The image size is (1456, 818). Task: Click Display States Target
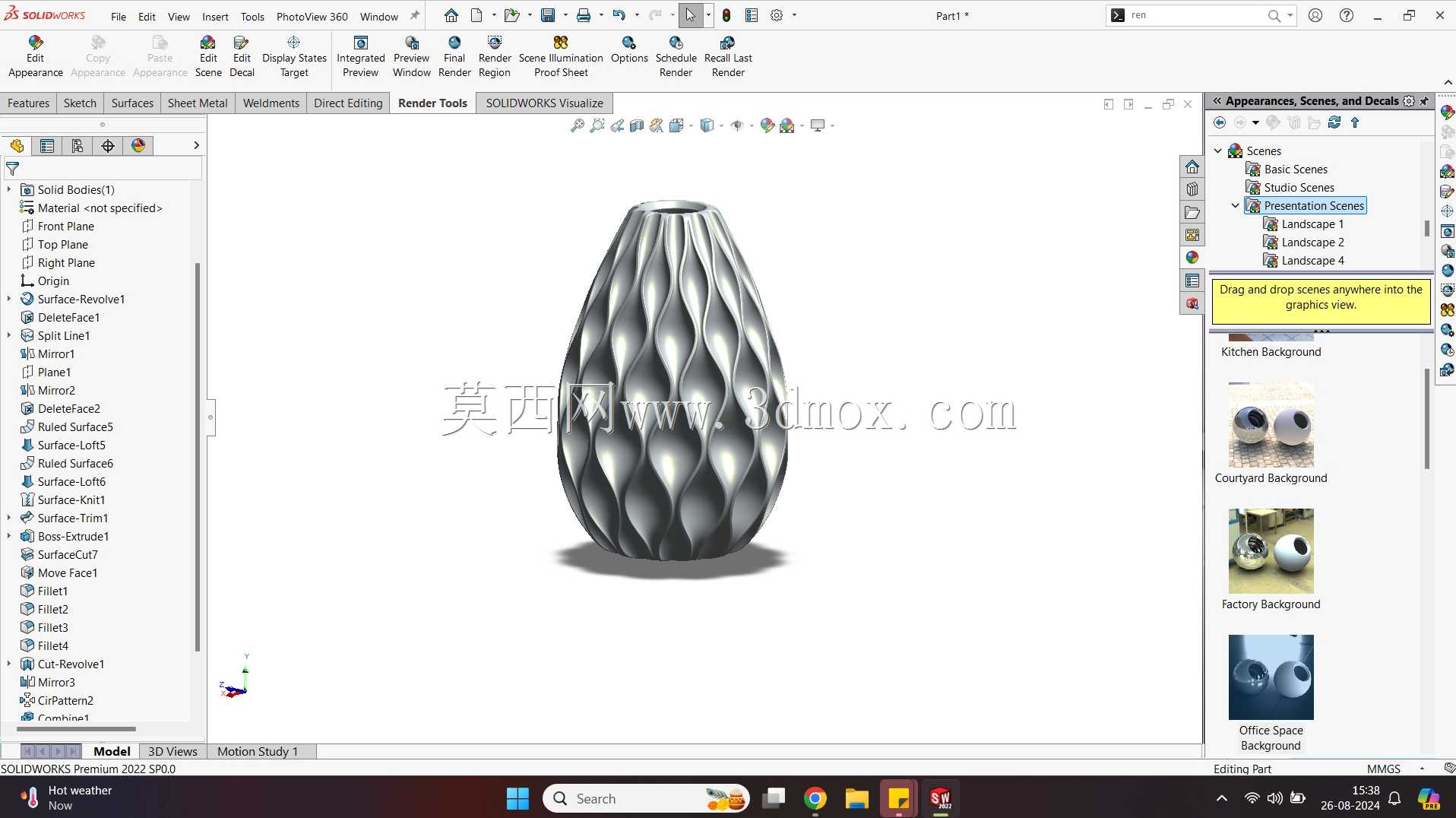294,57
